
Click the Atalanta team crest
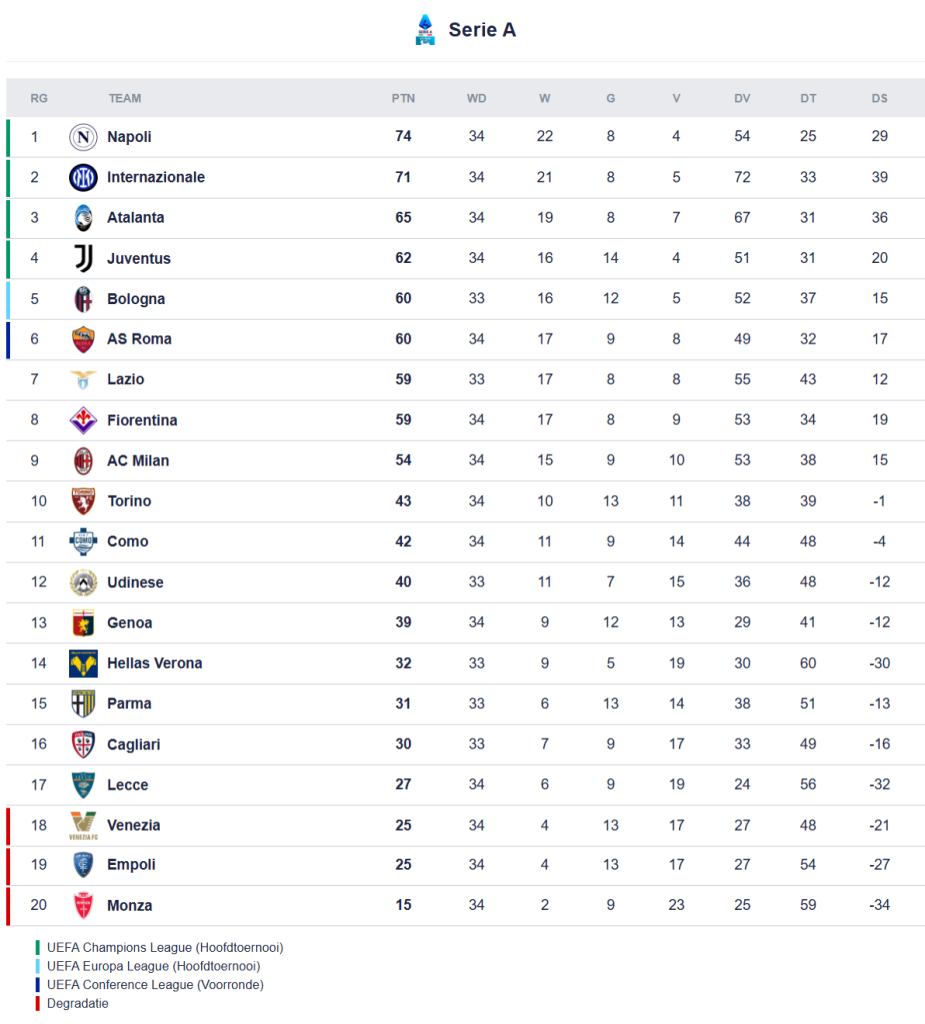(83, 218)
